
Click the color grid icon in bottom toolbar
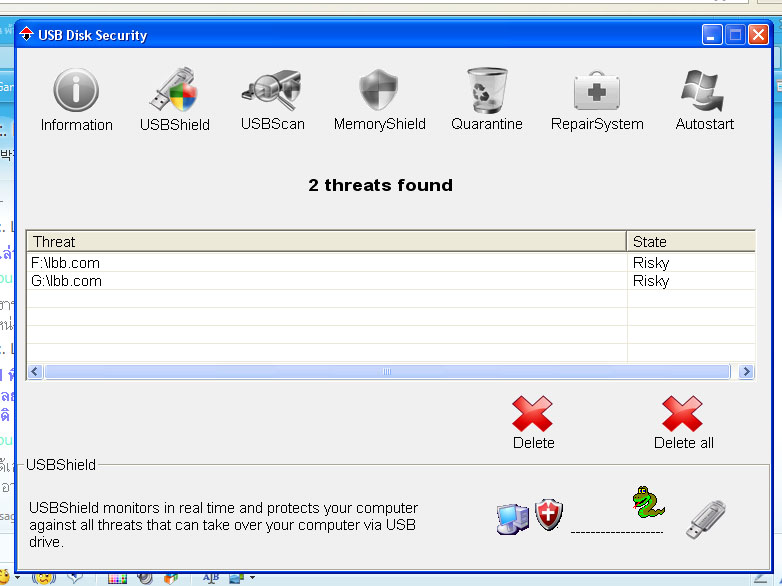click(x=117, y=579)
